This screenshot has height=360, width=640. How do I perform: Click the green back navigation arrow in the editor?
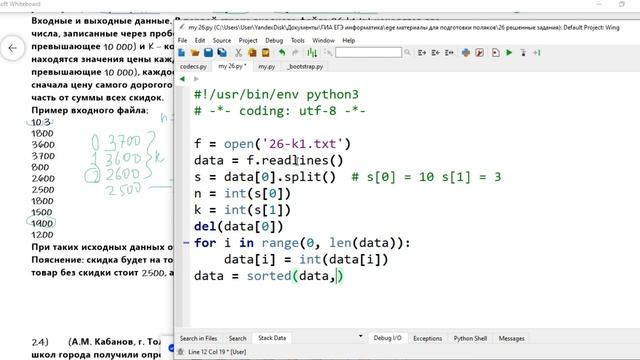click(182, 79)
